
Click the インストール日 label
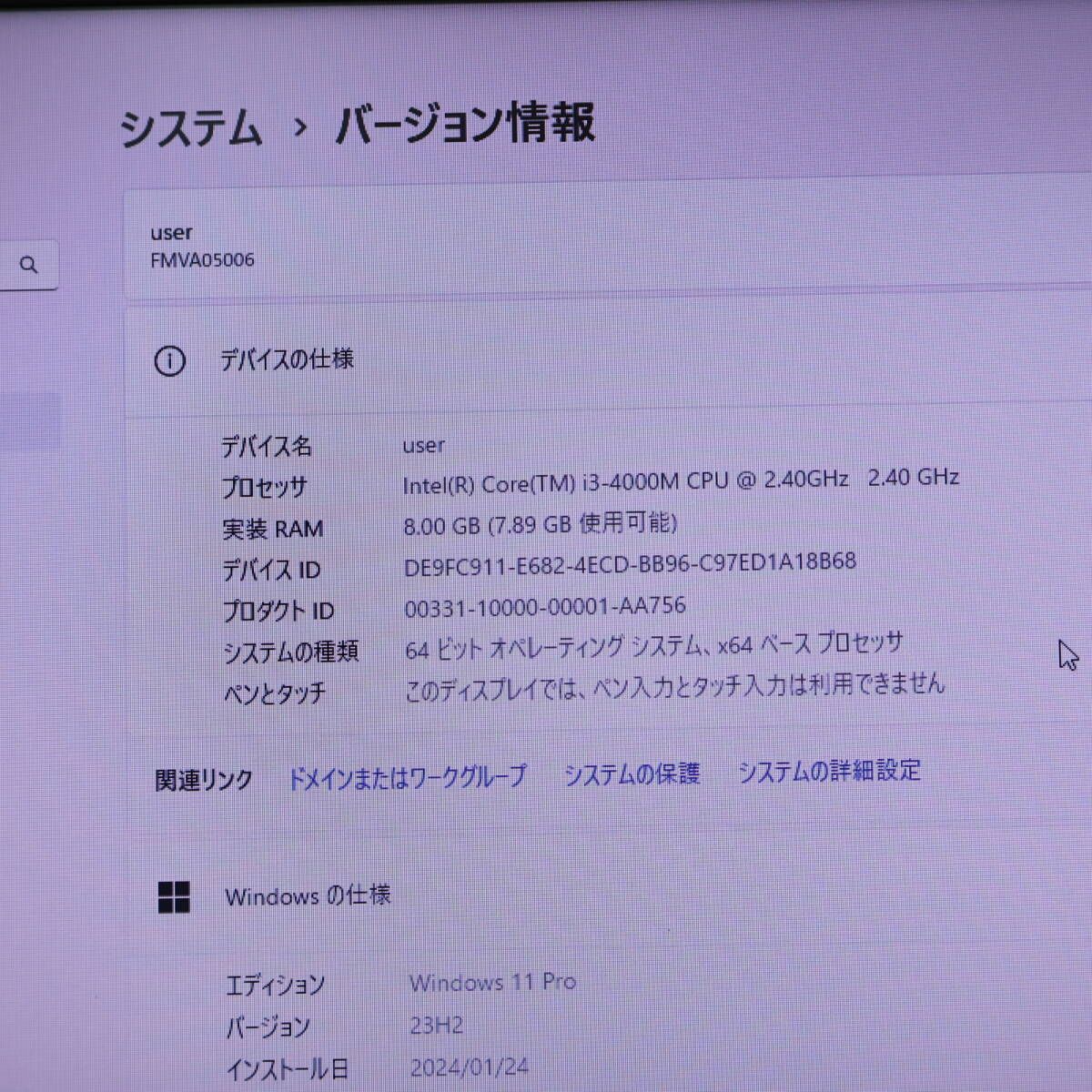287,1069
